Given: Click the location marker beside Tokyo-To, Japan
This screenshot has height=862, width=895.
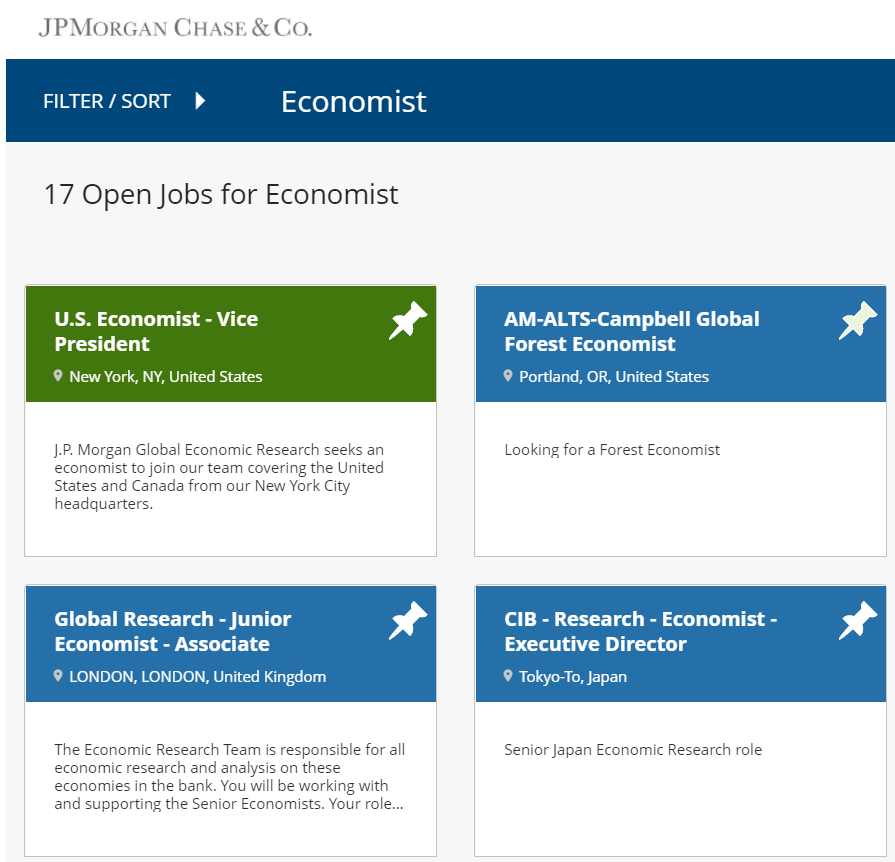Looking at the screenshot, I should click(509, 676).
